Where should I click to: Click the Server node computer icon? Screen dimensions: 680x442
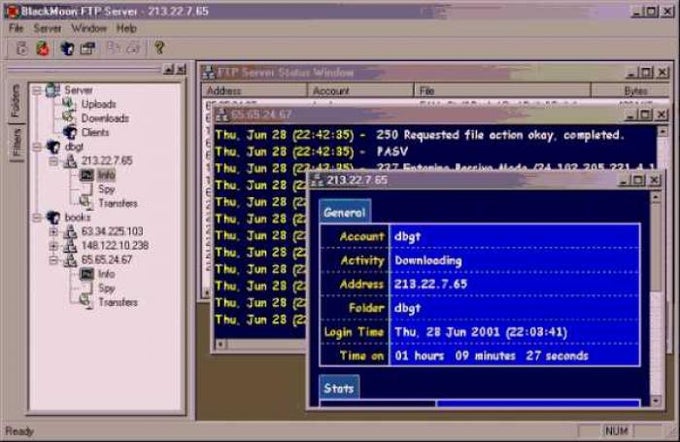53,90
